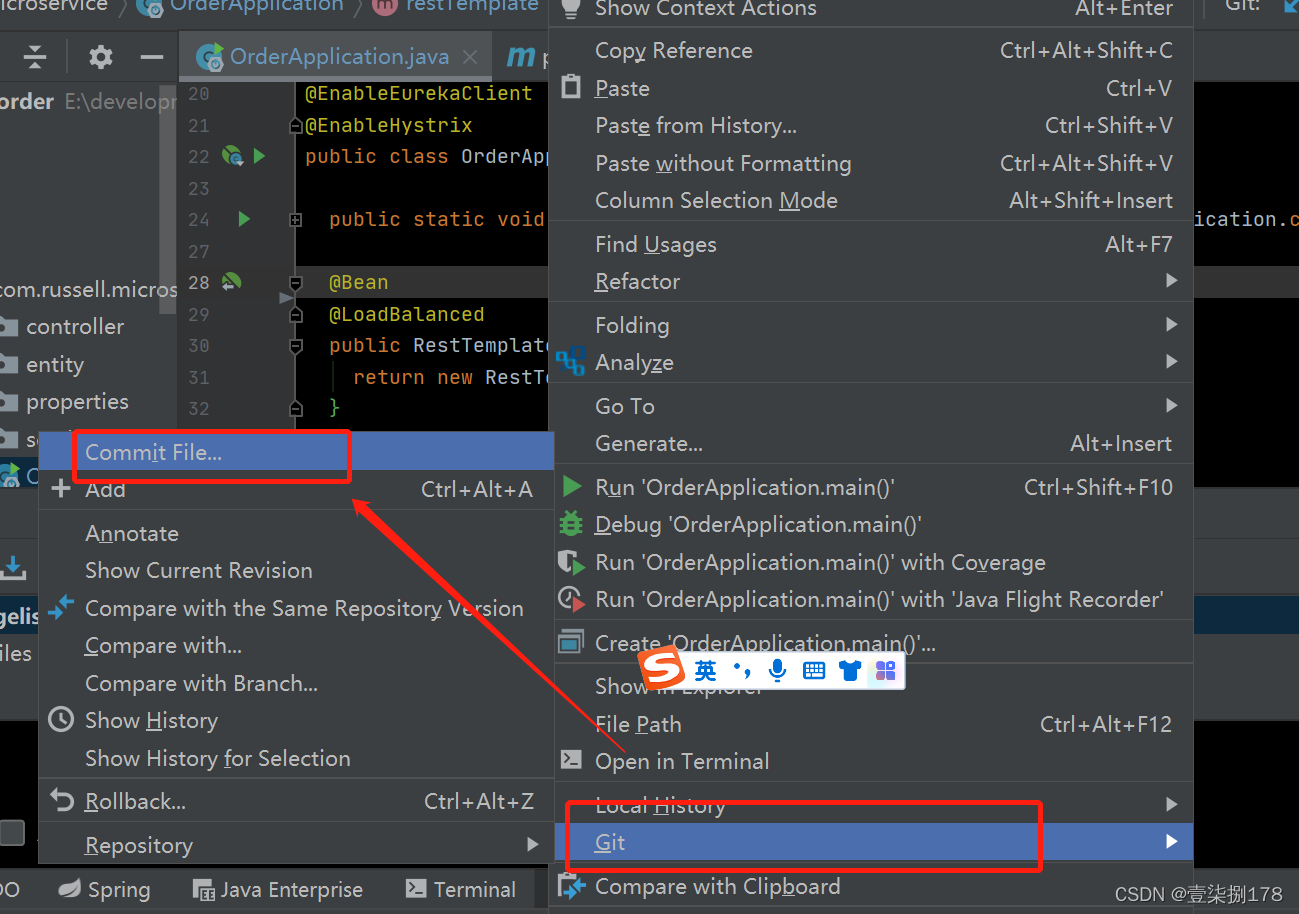The image size is (1299, 914).
Task: Click the clock icon for Show History
Action: coord(61,720)
